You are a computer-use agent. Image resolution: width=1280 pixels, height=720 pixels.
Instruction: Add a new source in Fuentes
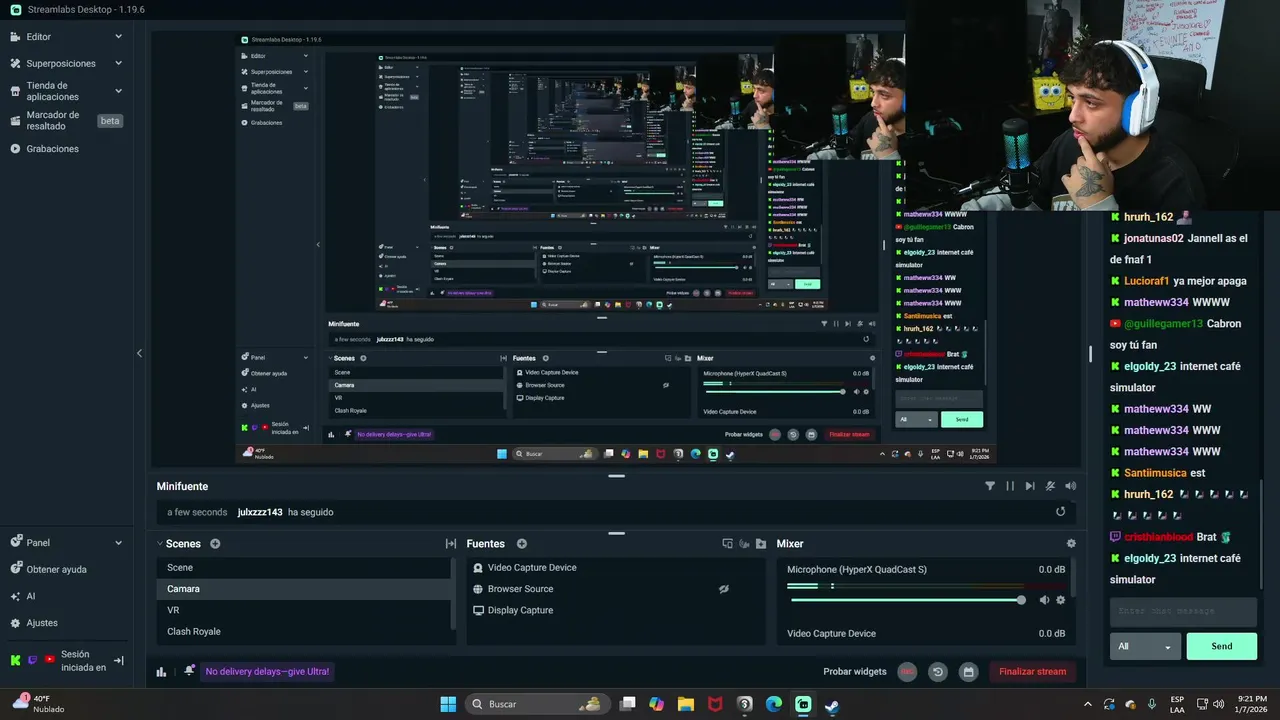pyautogui.click(x=522, y=544)
